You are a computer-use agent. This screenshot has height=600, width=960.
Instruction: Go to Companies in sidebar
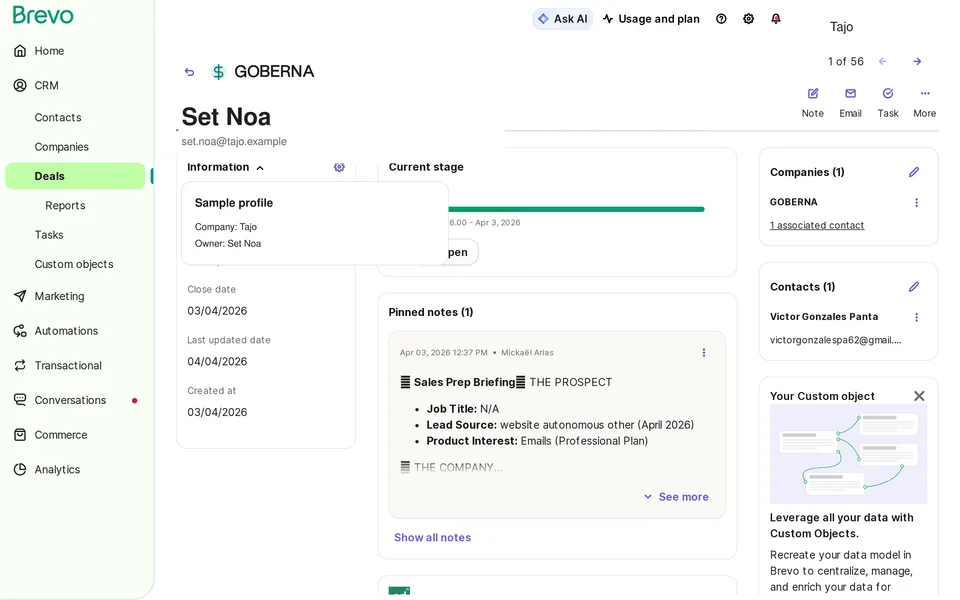[x=61, y=146]
